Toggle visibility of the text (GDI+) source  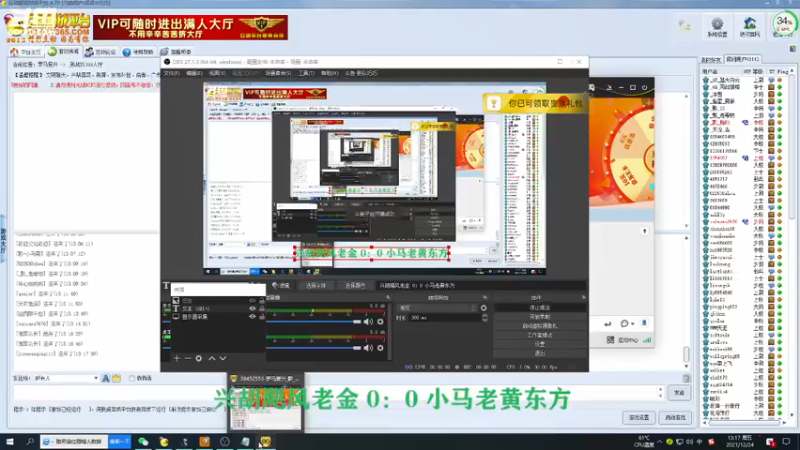tap(252, 309)
